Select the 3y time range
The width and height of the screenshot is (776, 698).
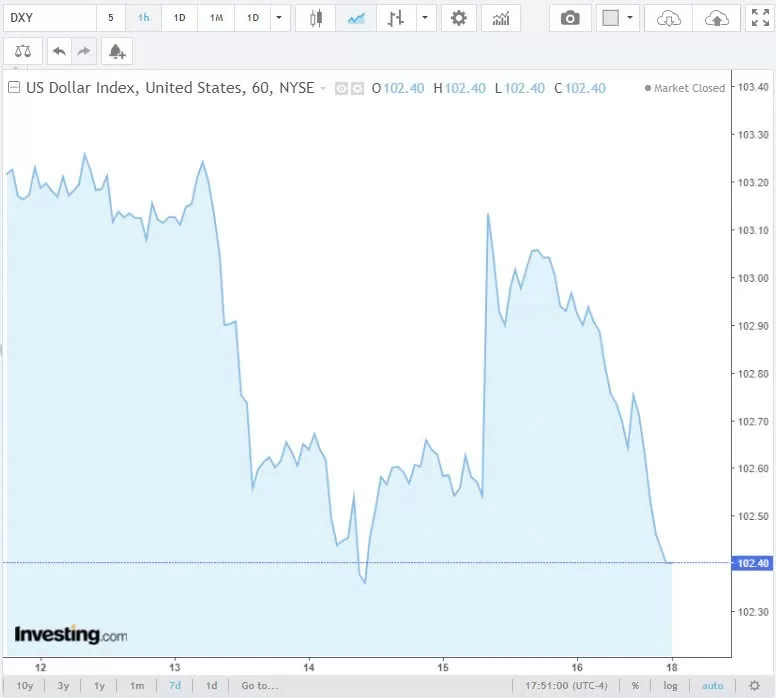(x=63, y=686)
